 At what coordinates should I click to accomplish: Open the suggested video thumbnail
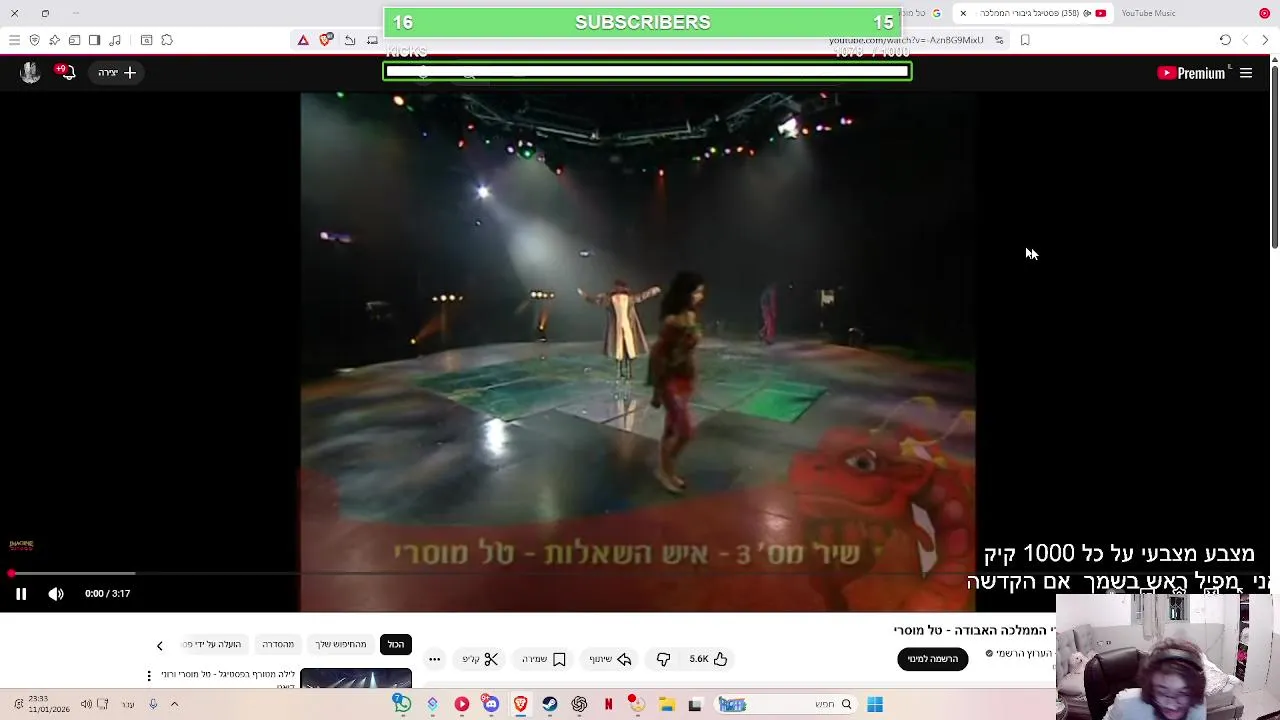(356, 679)
